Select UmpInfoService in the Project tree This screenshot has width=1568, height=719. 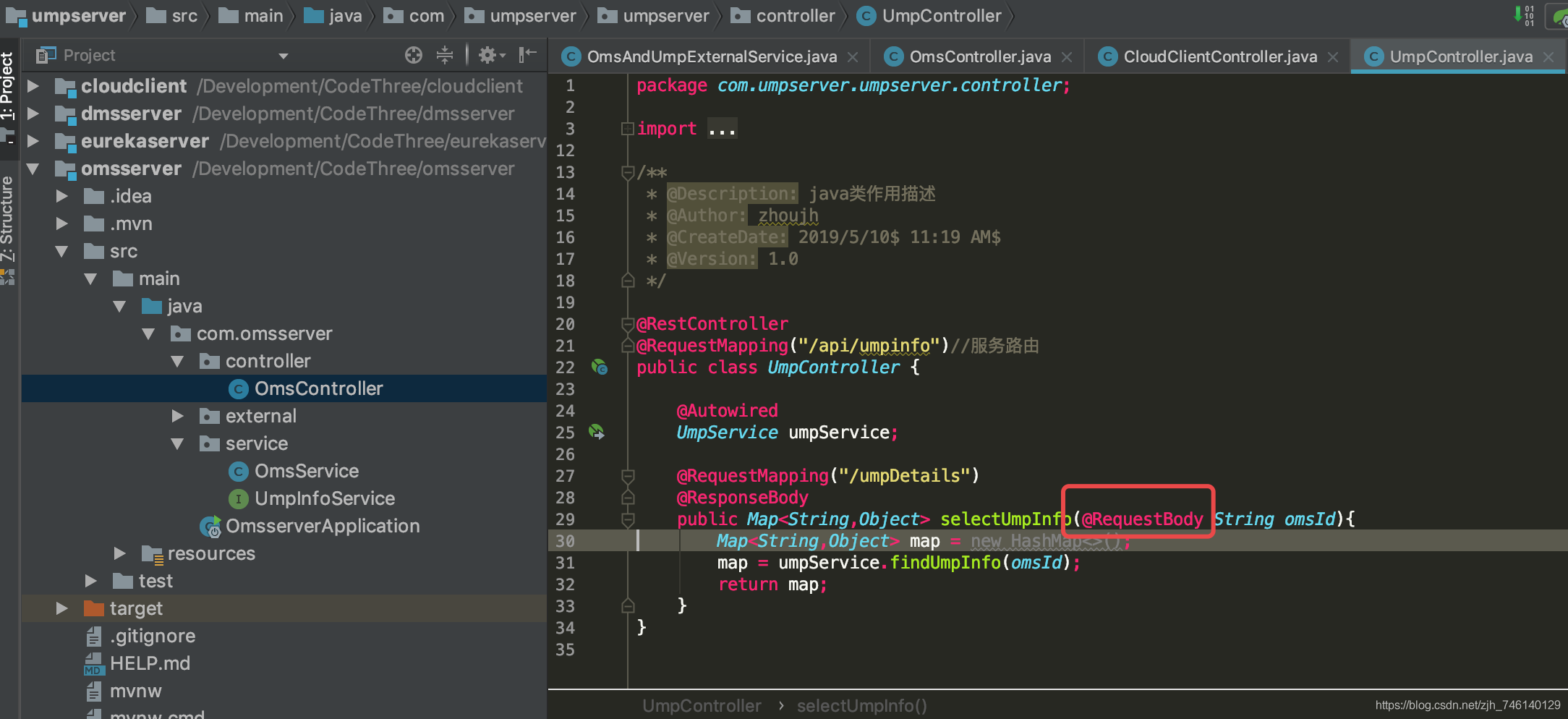(323, 498)
